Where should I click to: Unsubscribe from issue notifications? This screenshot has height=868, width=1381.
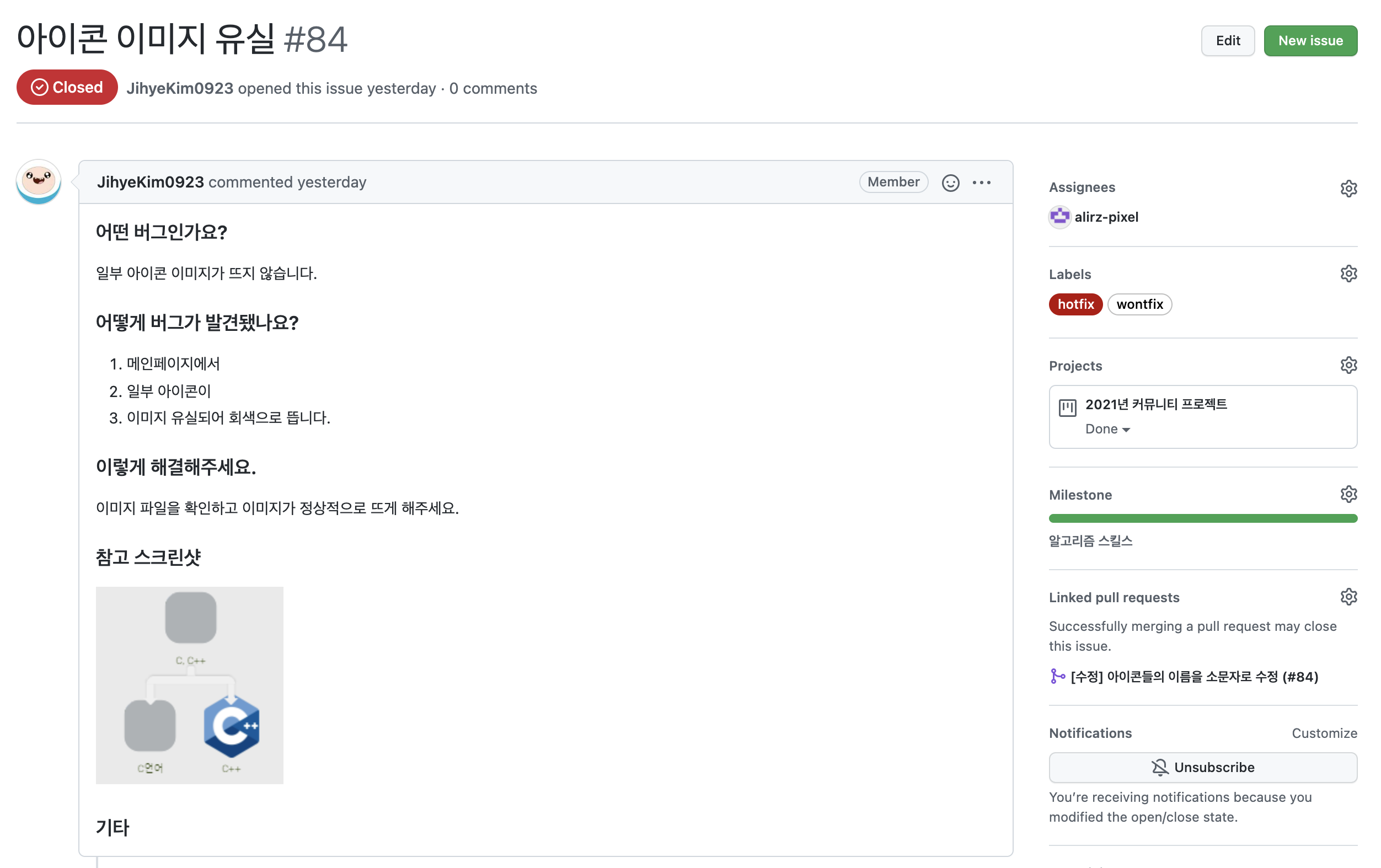(1203, 767)
